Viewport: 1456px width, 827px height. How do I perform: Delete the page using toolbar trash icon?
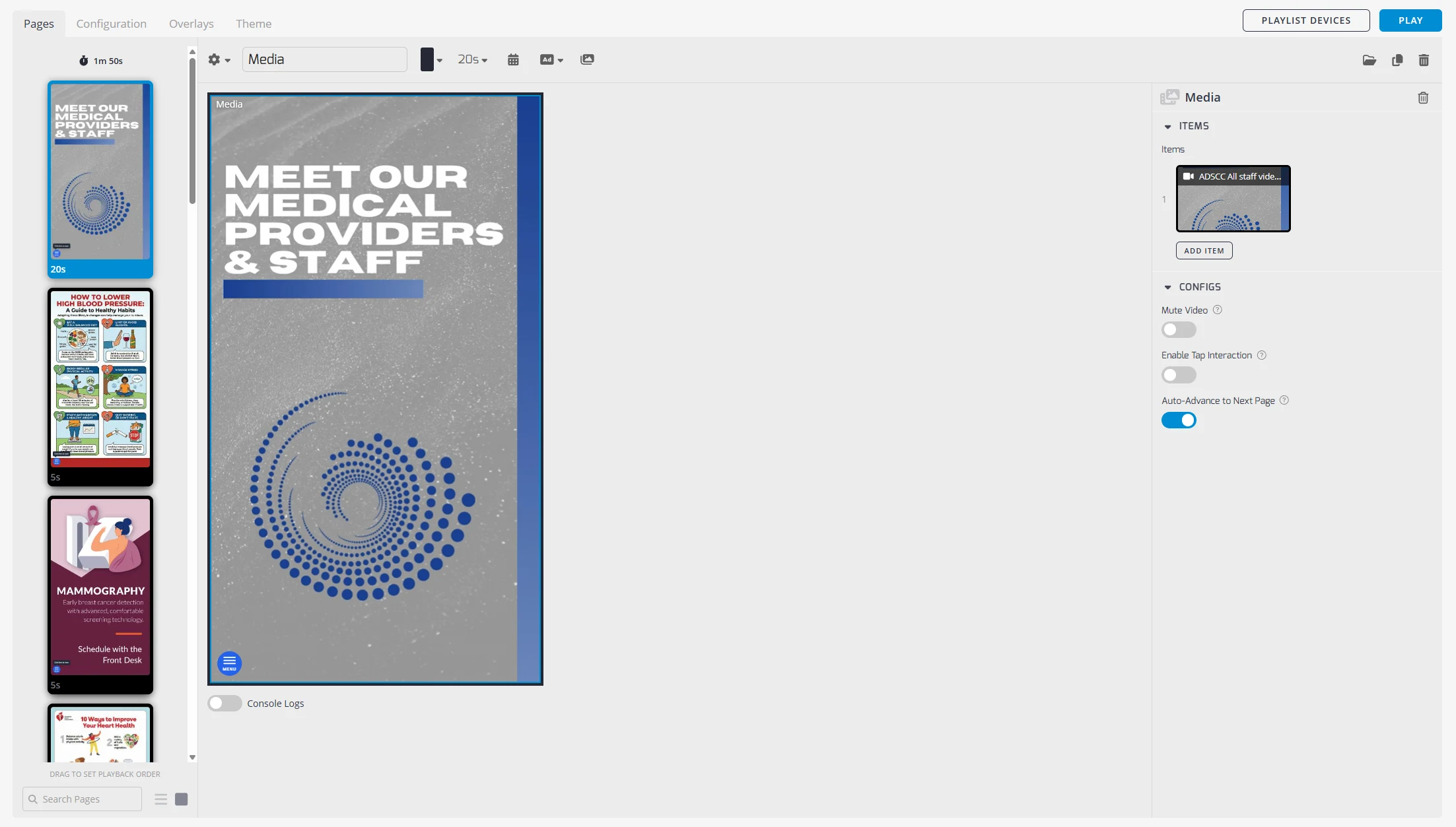[1424, 60]
